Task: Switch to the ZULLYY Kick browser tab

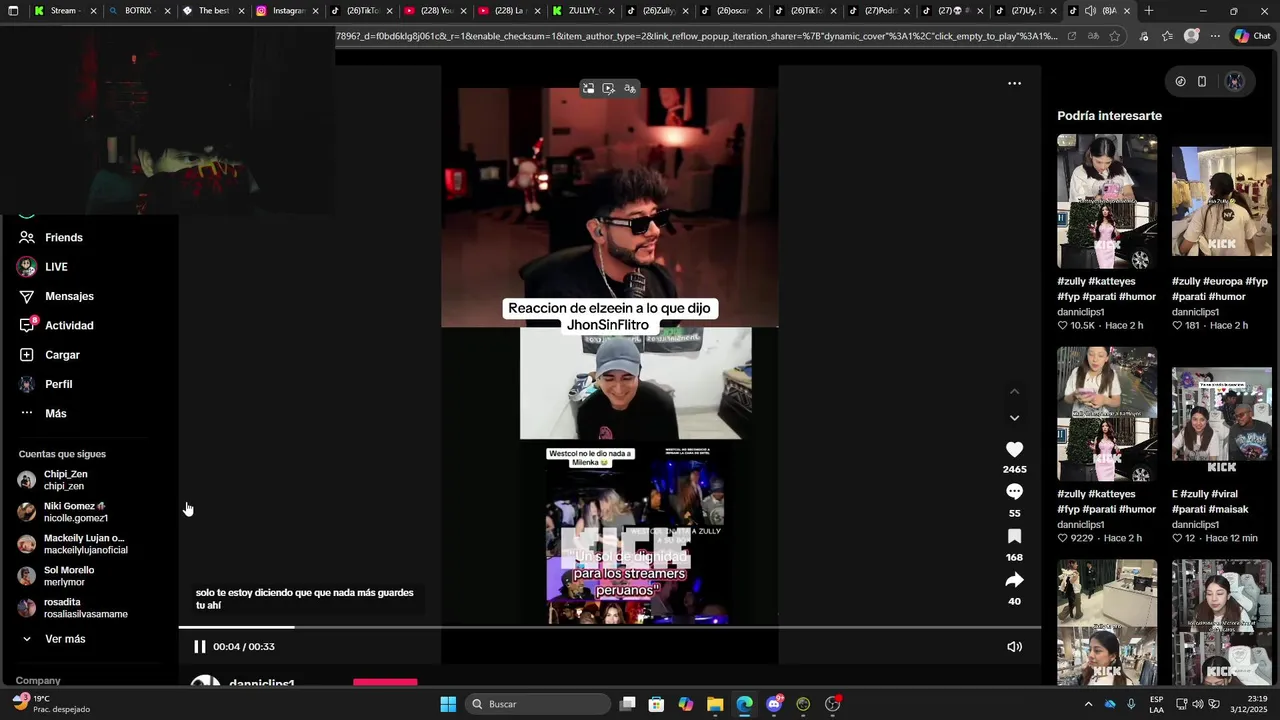Action: click(582, 11)
